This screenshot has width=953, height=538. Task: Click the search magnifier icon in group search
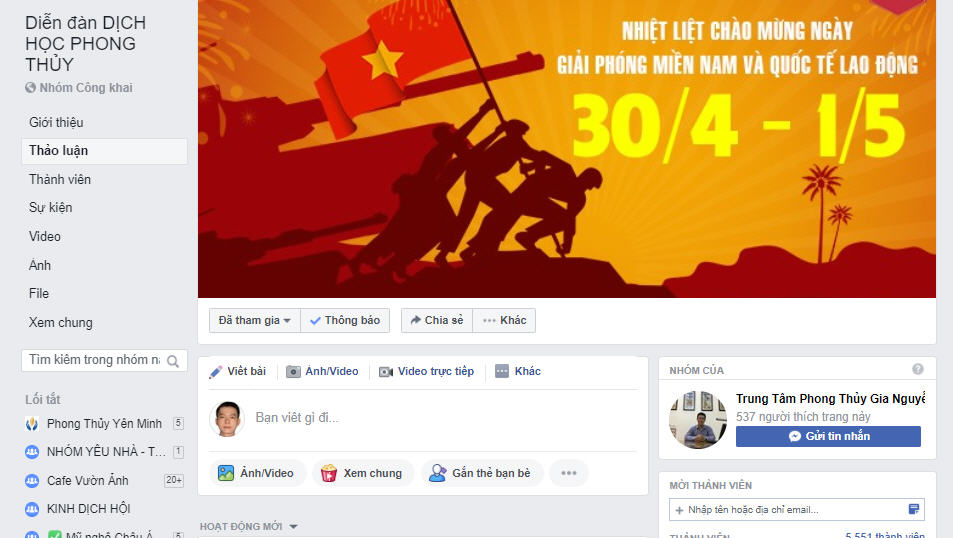click(173, 361)
